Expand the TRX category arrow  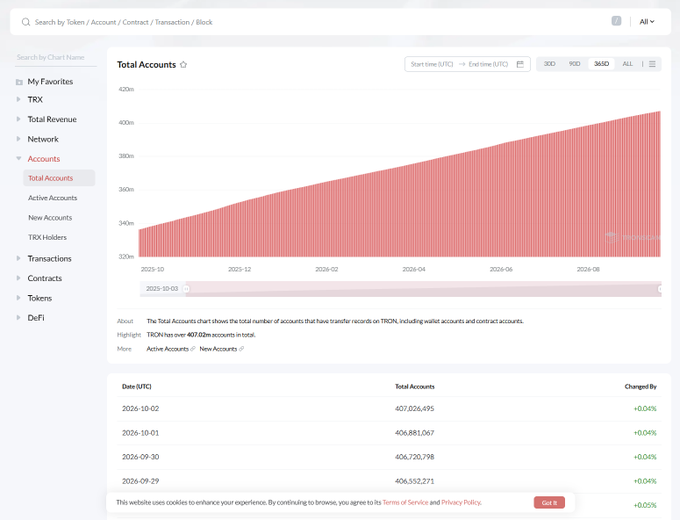click(18, 99)
